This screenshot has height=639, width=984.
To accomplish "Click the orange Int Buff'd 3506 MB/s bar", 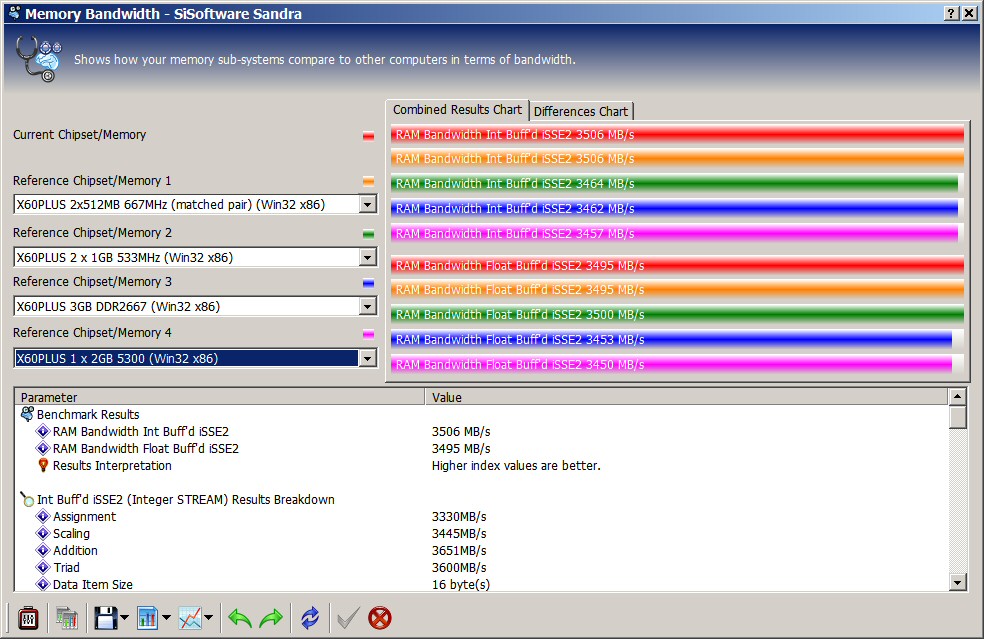I will pyautogui.click(x=677, y=158).
